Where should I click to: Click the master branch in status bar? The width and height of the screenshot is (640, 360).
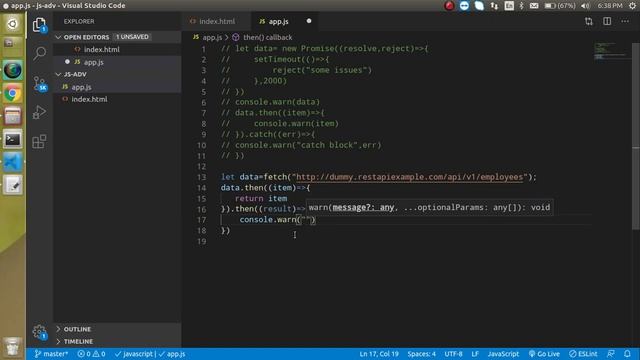[51, 354]
